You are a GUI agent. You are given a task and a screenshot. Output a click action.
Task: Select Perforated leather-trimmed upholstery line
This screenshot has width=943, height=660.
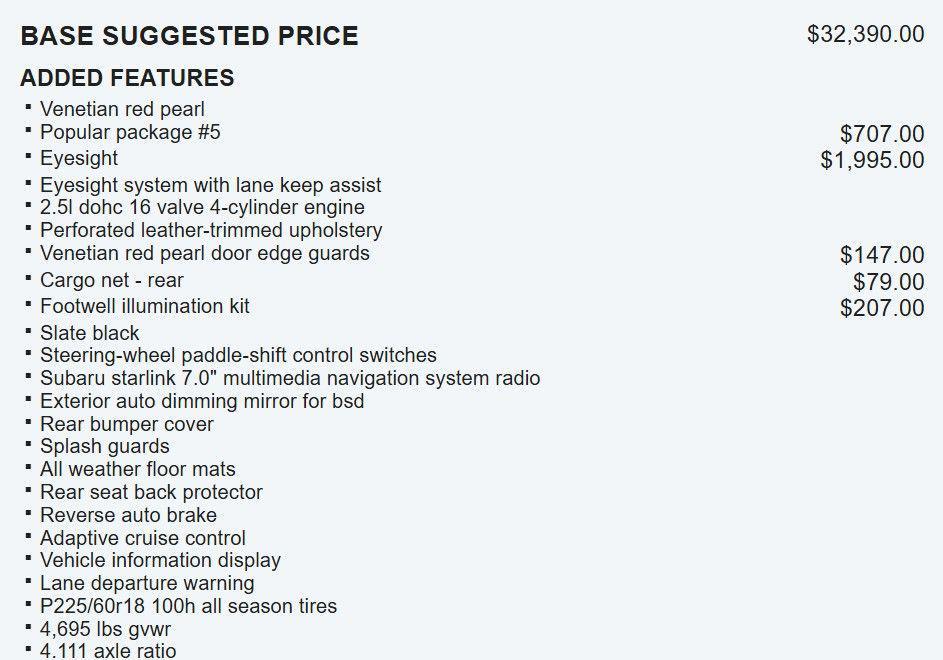211,230
